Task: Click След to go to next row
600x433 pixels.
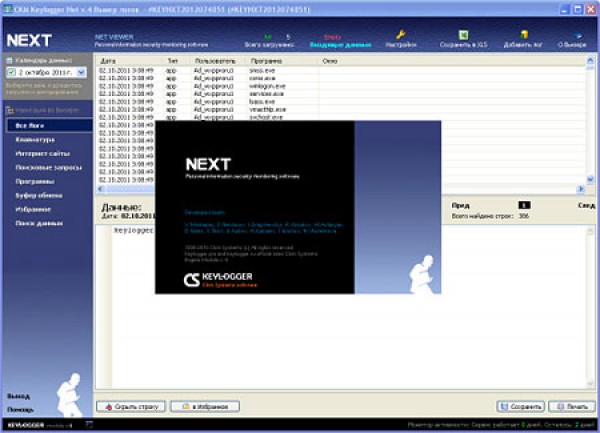Action: pyautogui.click(x=586, y=205)
